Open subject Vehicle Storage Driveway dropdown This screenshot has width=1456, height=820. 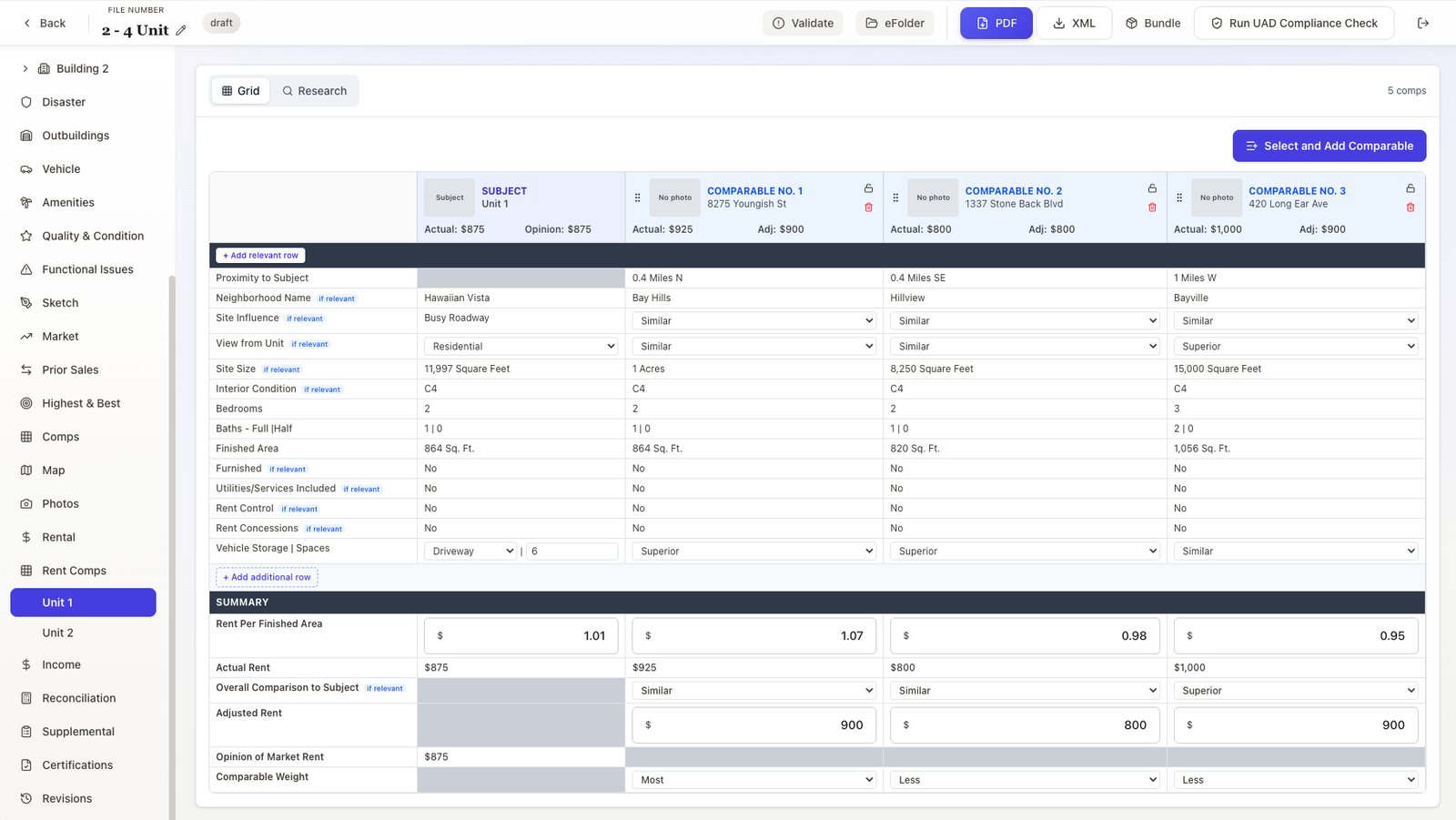470,552
